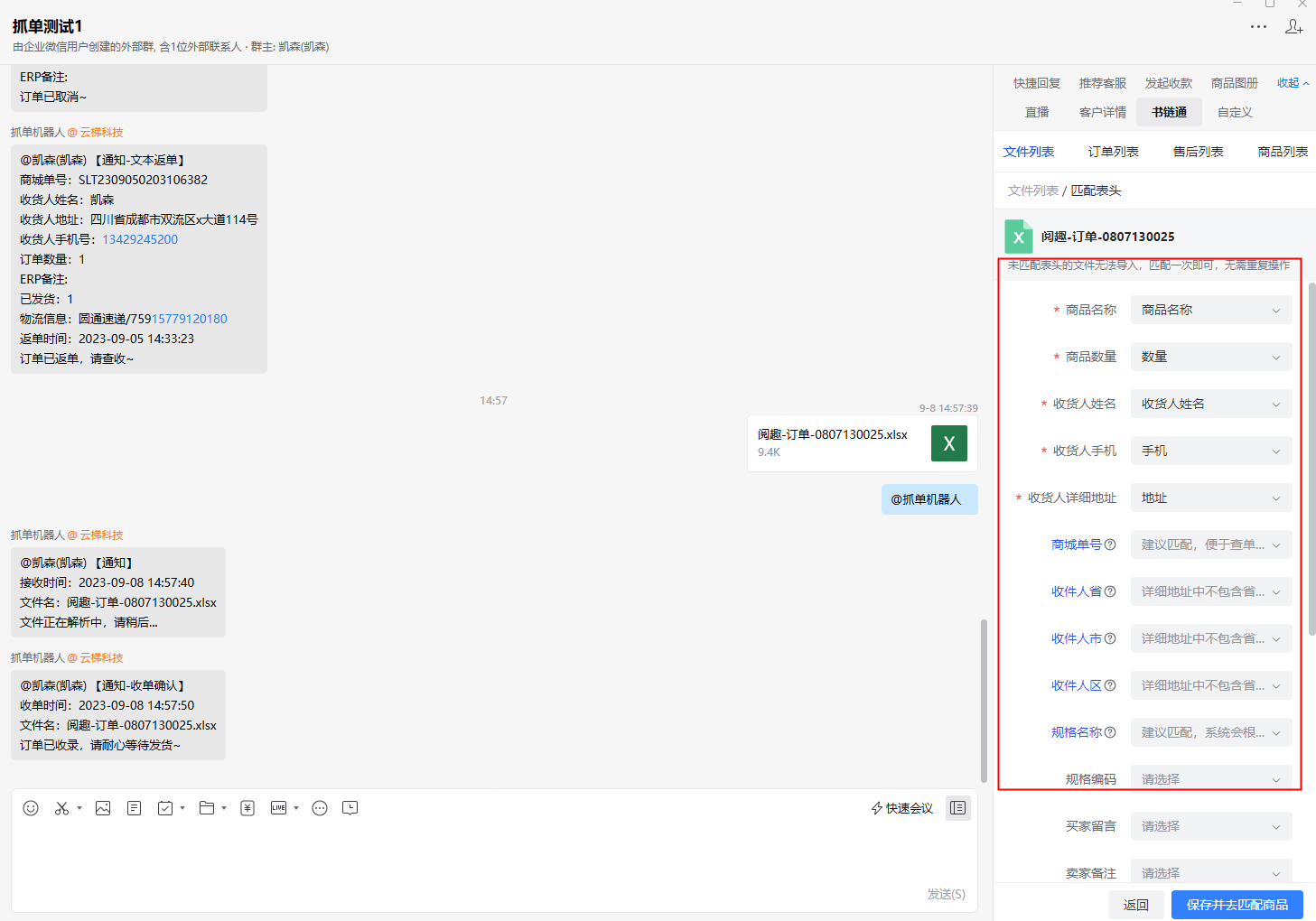Image resolution: width=1316 pixels, height=921 pixels.
Task: Show help for 商城单号 field
Action: click(x=1110, y=544)
